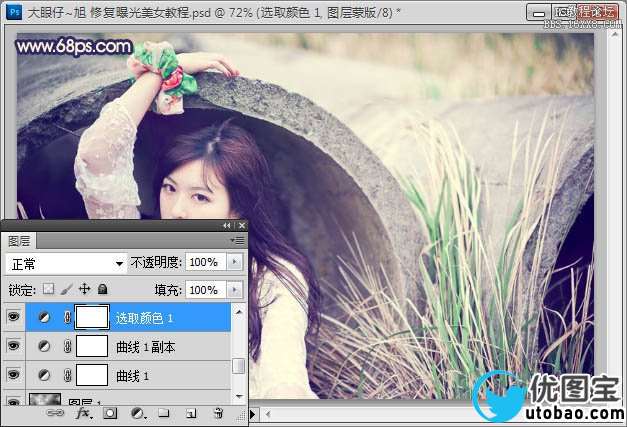
Task: Toggle lock image pixels brush icon
Action: click(x=67, y=289)
